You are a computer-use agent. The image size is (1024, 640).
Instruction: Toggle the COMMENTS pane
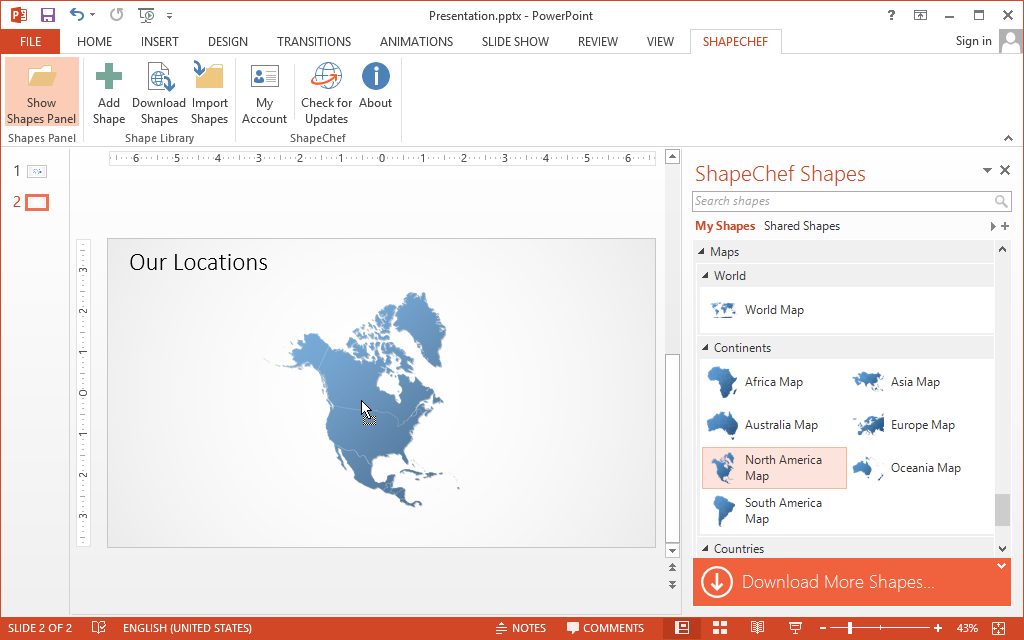[x=605, y=628]
